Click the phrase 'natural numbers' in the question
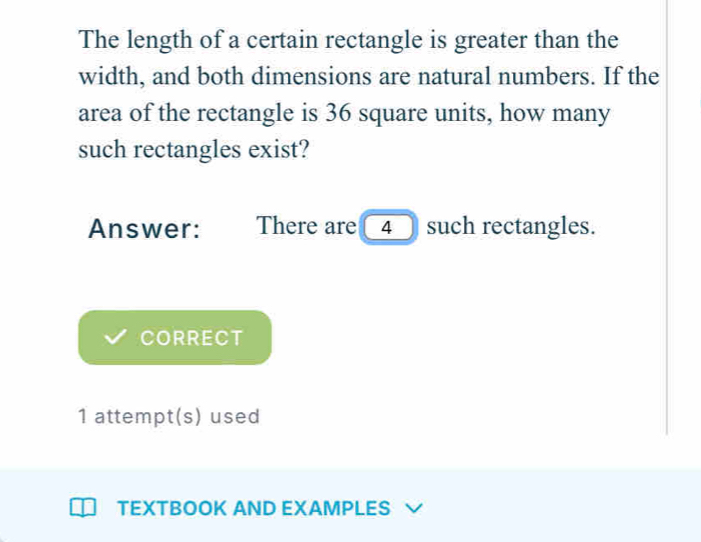Image resolution: width=701 pixels, height=542 pixels. pyautogui.click(x=506, y=76)
